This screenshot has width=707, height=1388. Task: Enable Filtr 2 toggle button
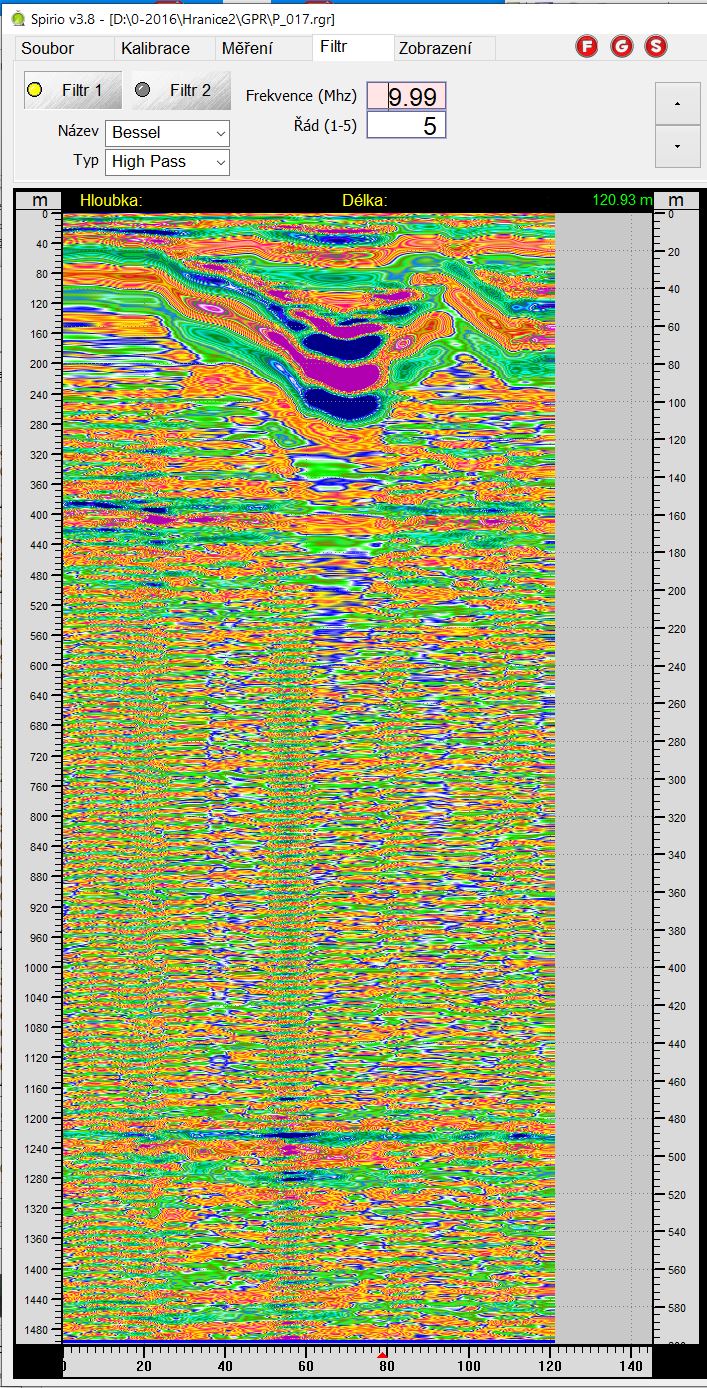tap(180, 90)
